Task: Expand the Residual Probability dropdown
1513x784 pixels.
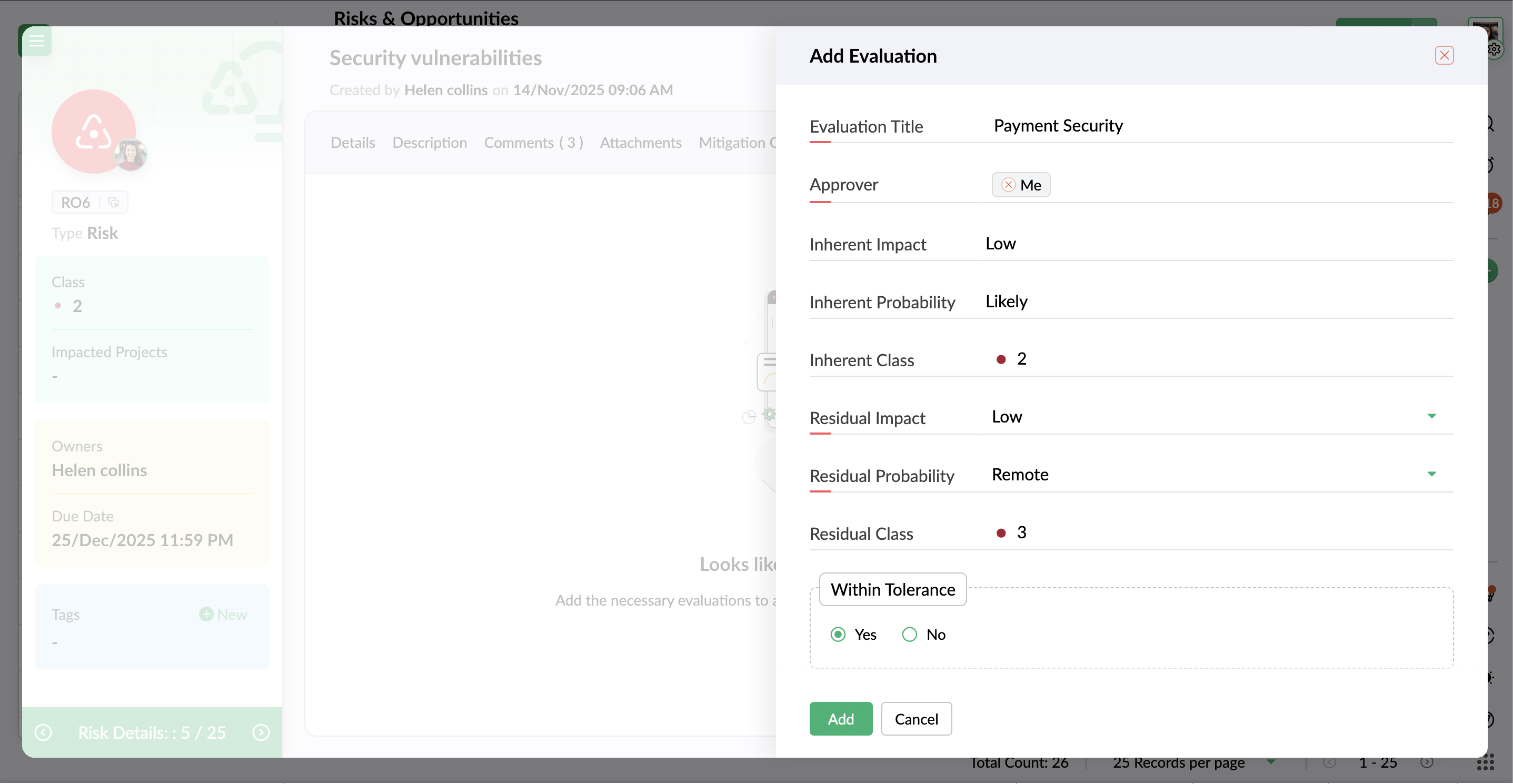Action: (x=1431, y=474)
